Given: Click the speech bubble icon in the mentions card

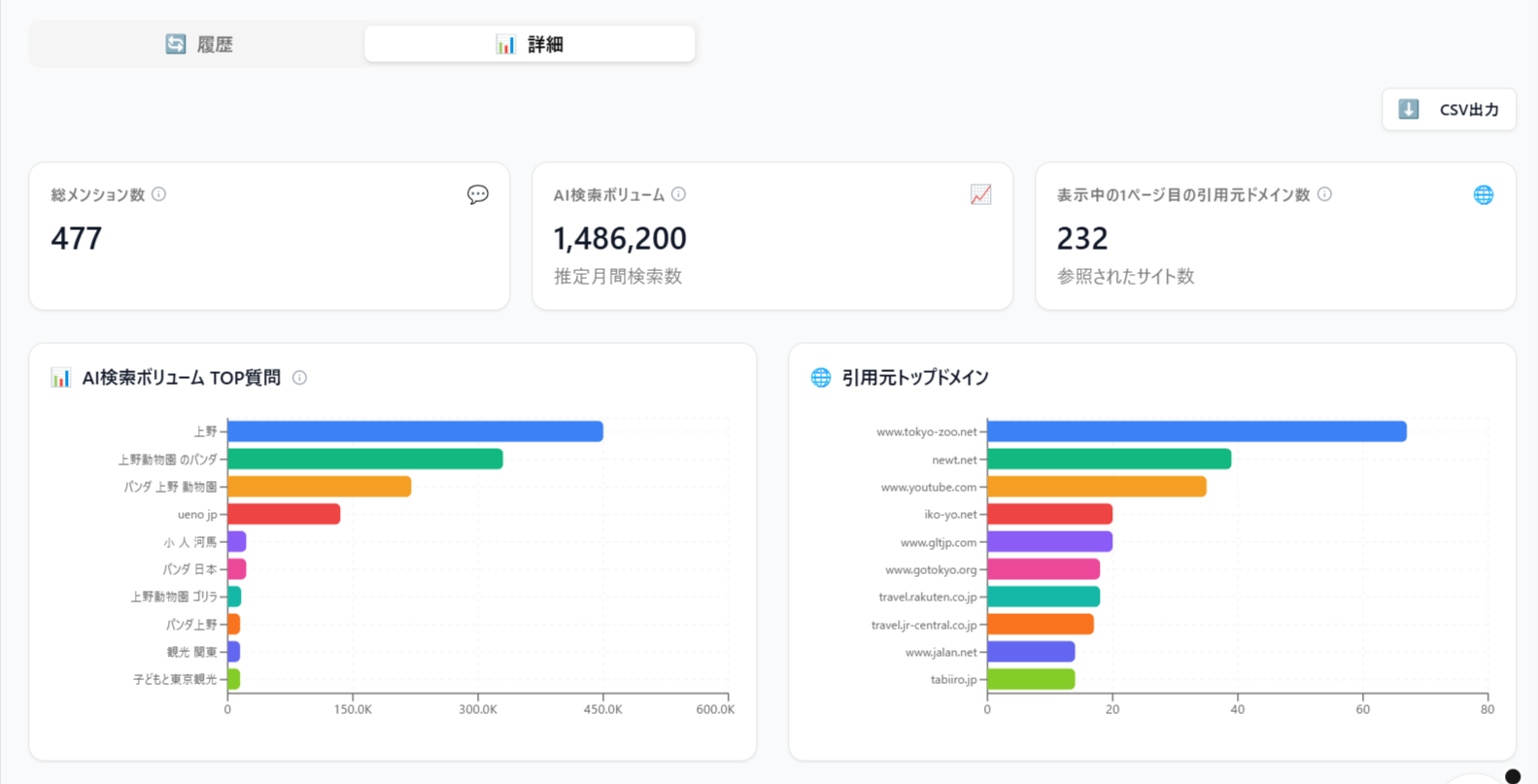Looking at the screenshot, I should (478, 194).
